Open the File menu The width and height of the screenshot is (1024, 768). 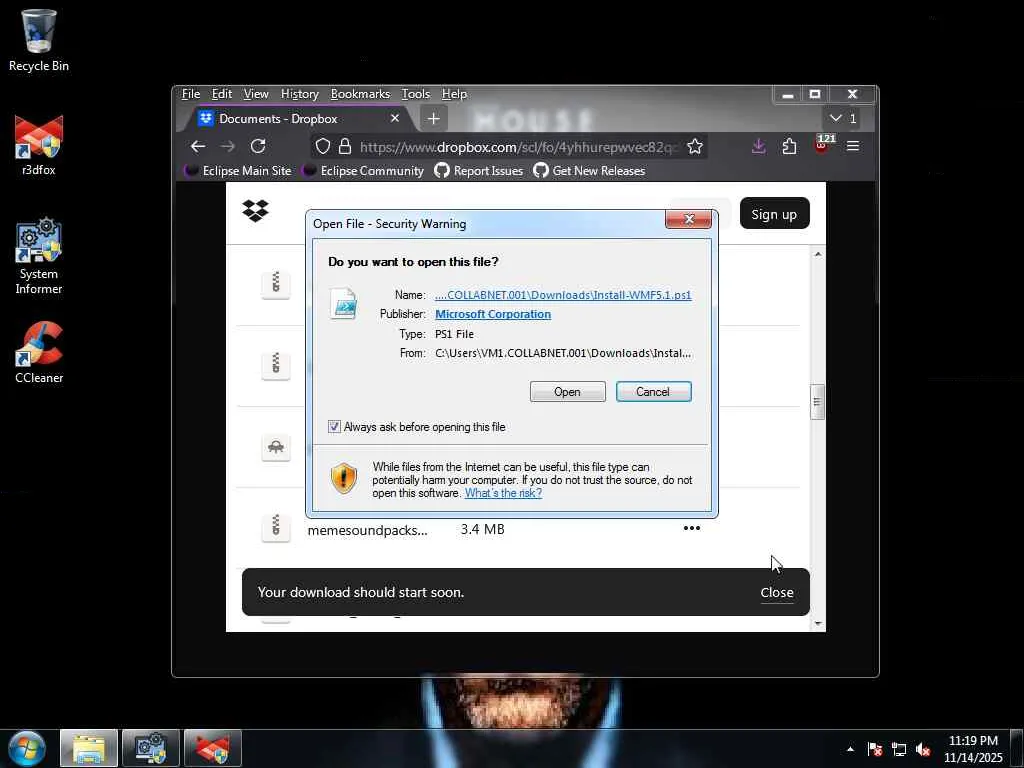coord(191,94)
